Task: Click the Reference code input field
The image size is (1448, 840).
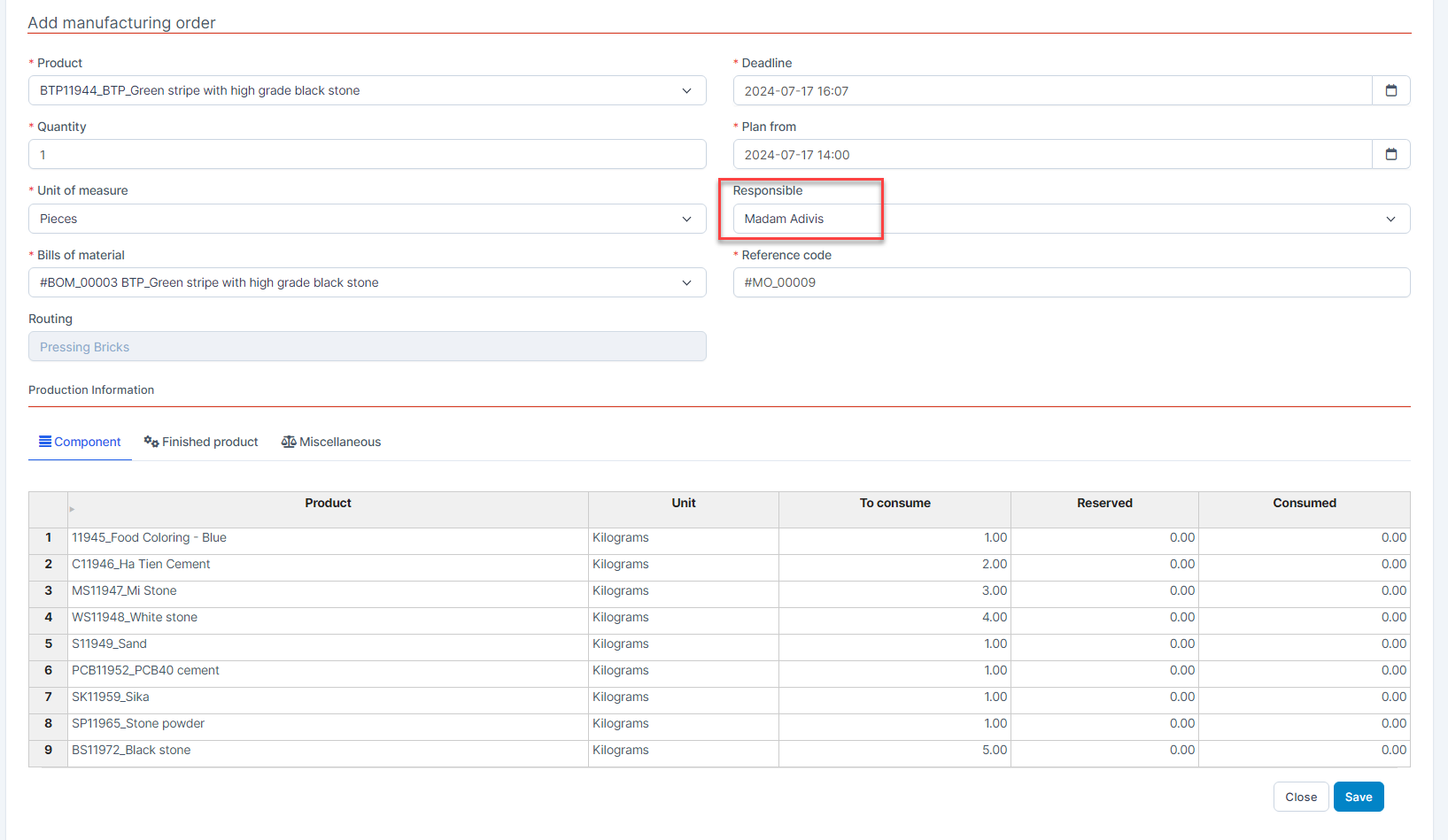Action: coord(1071,282)
